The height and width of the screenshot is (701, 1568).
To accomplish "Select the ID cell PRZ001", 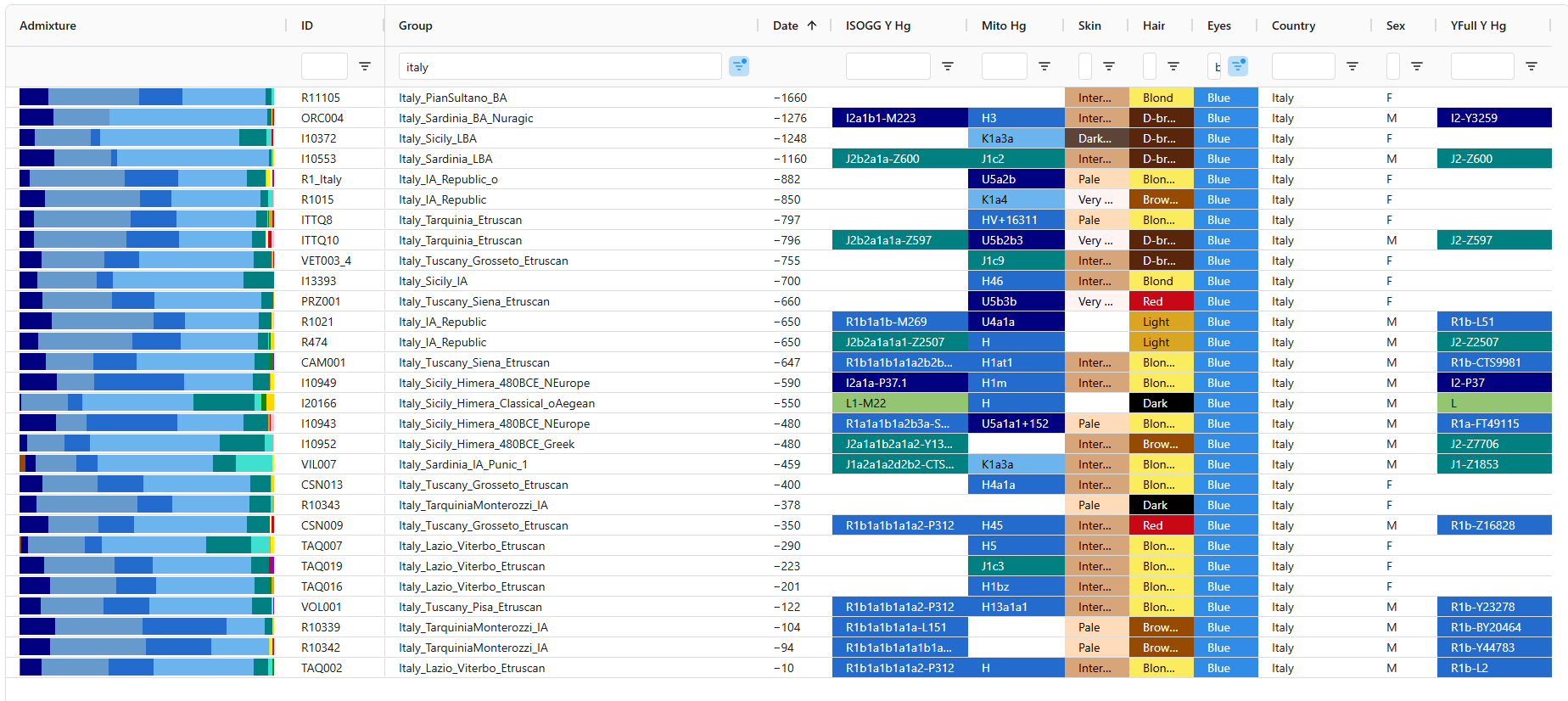I will [x=321, y=301].
